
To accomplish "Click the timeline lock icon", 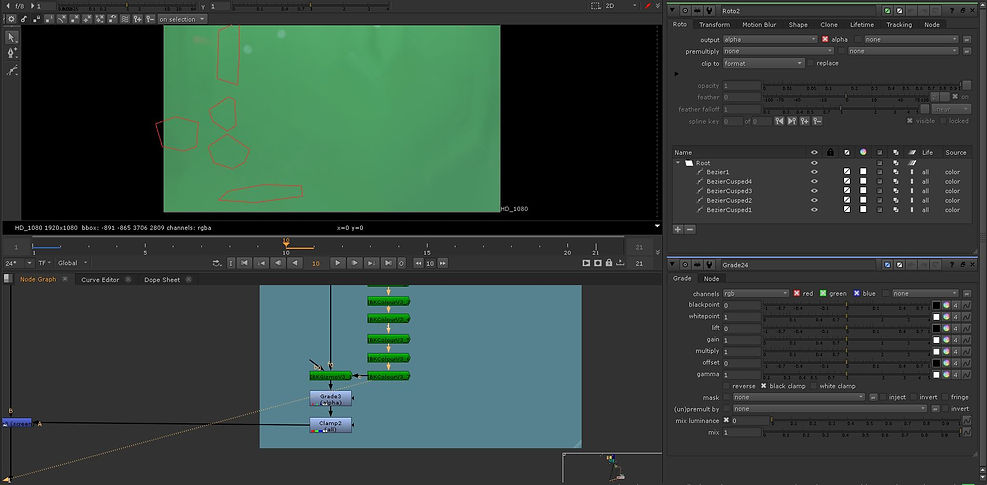I will [x=609, y=263].
